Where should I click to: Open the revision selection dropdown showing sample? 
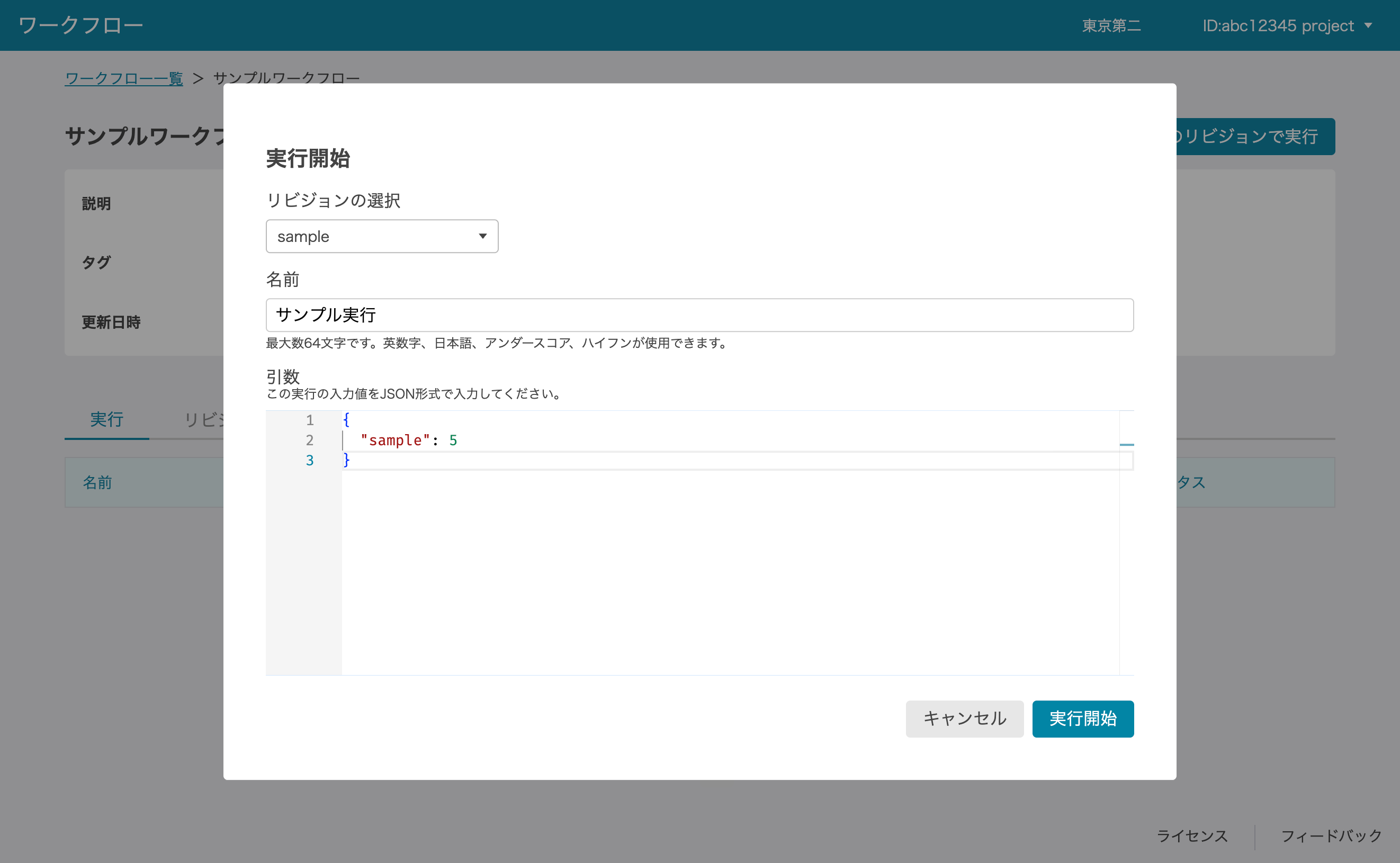(x=382, y=236)
